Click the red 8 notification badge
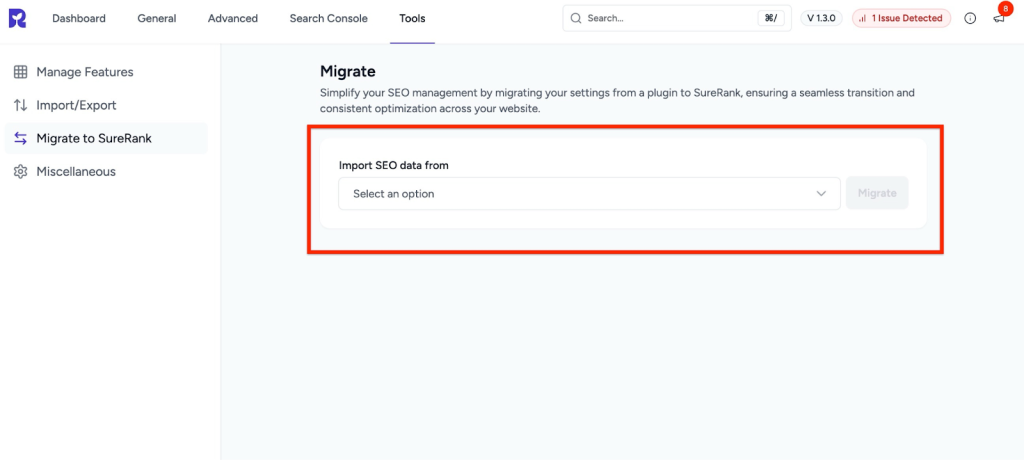The height and width of the screenshot is (460, 1024). point(1005,8)
